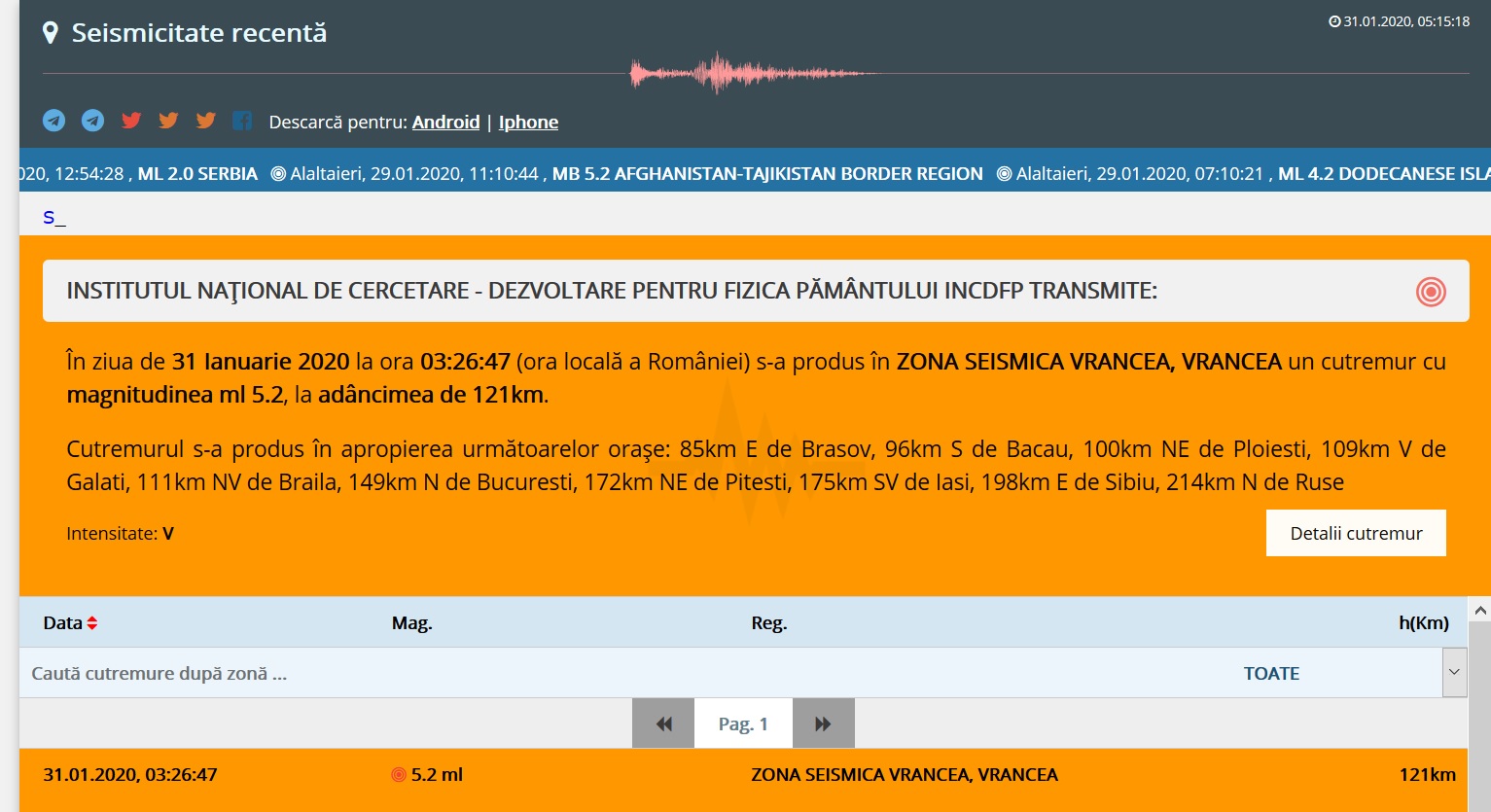This screenshot has width=1491, height=812.
Task: Open the first Telegram icon link
Action: click(x=54, y=121)
